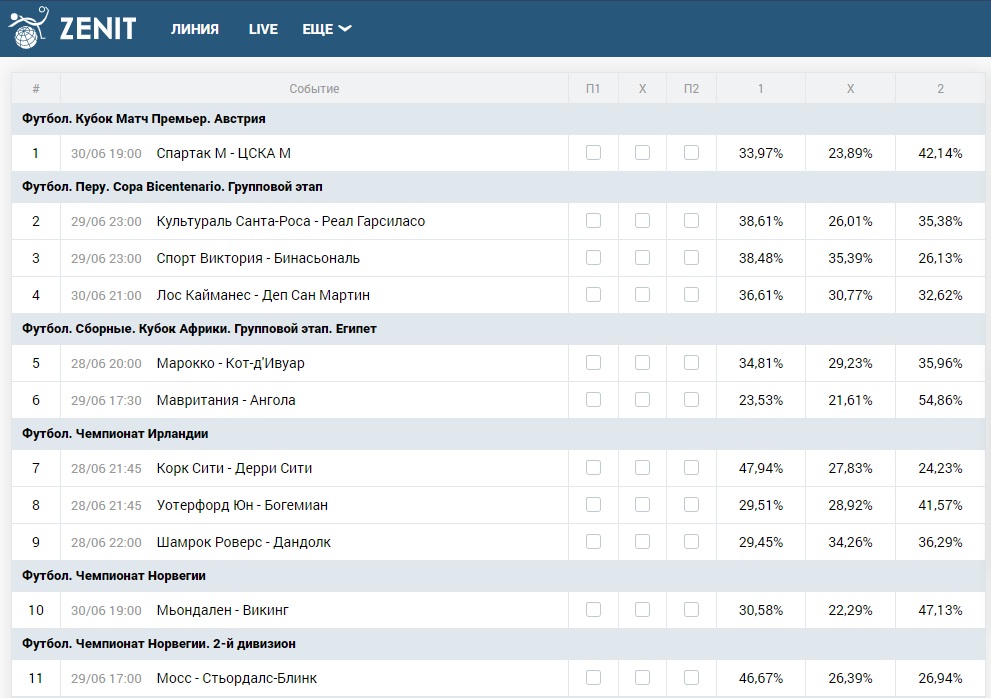Click the Лос Кайманес - Деп Сан Мартин event
The height and width of the screenshot is (698, 991).
[x=263, y=295]
